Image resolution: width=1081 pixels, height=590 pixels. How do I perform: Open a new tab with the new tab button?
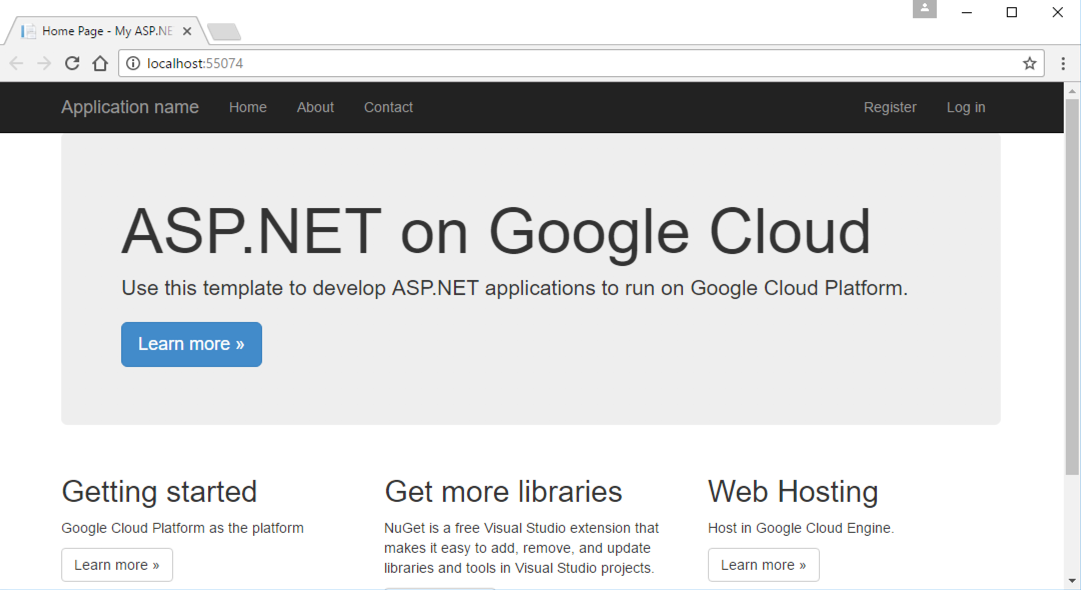pos(224,31)
